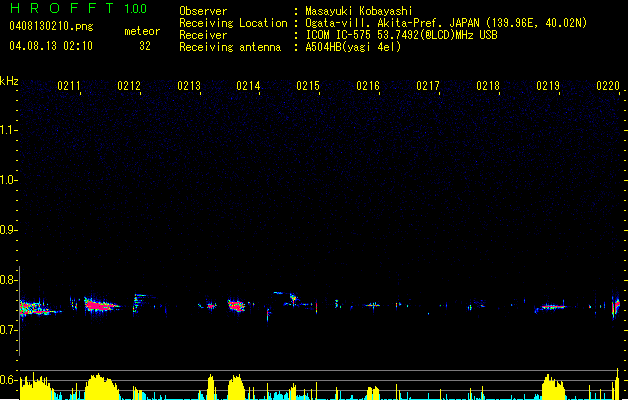Click time marker 0219
Screen dimensions: 629x400
point(548,86)
